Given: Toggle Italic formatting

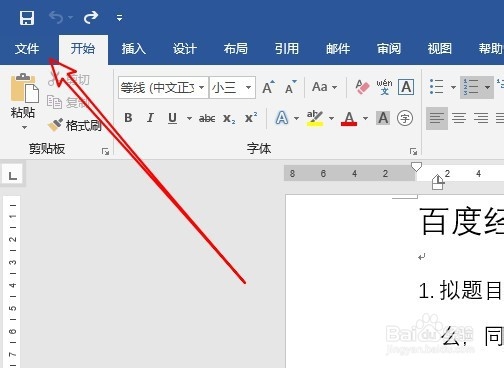Looking at the screenshot, I should point(150,118).
